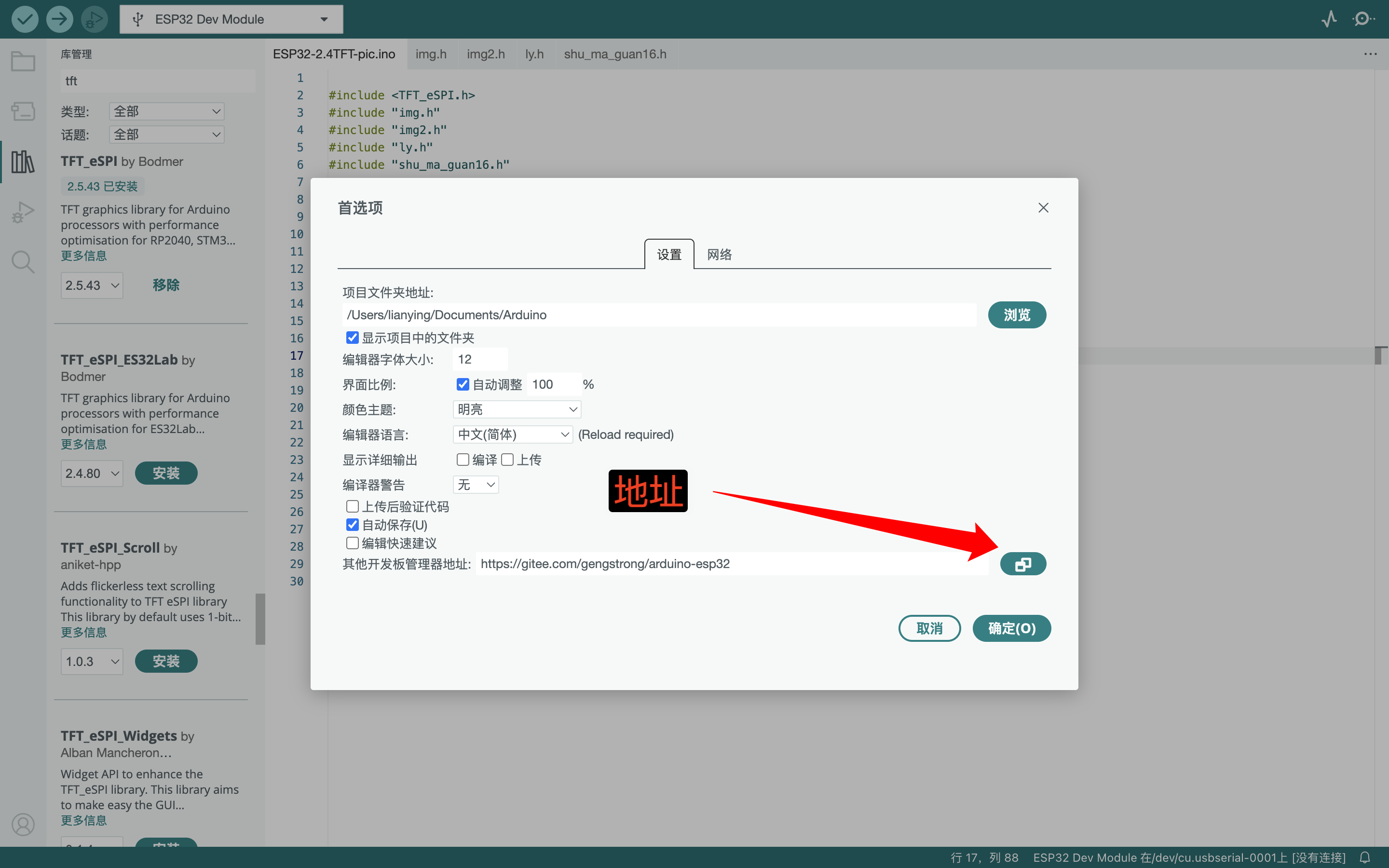1389x868 pixels.
Task: Enable the 上传后验证代码 checkbox
Action: click(x=353, y=506)
